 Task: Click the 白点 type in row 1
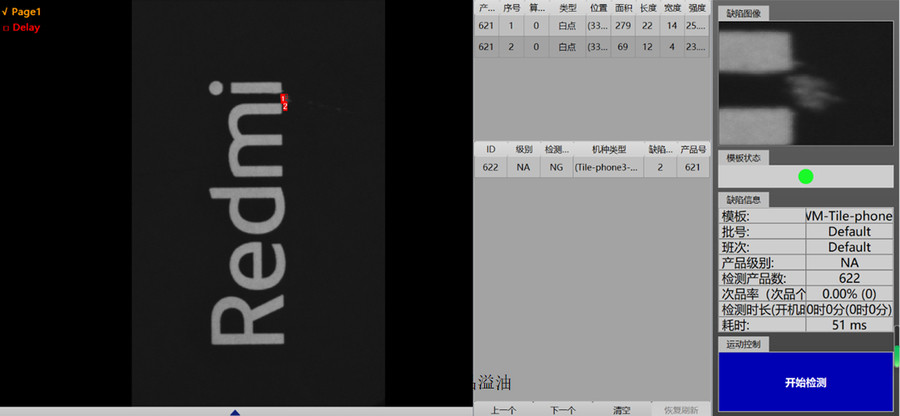tap(567, 26)
